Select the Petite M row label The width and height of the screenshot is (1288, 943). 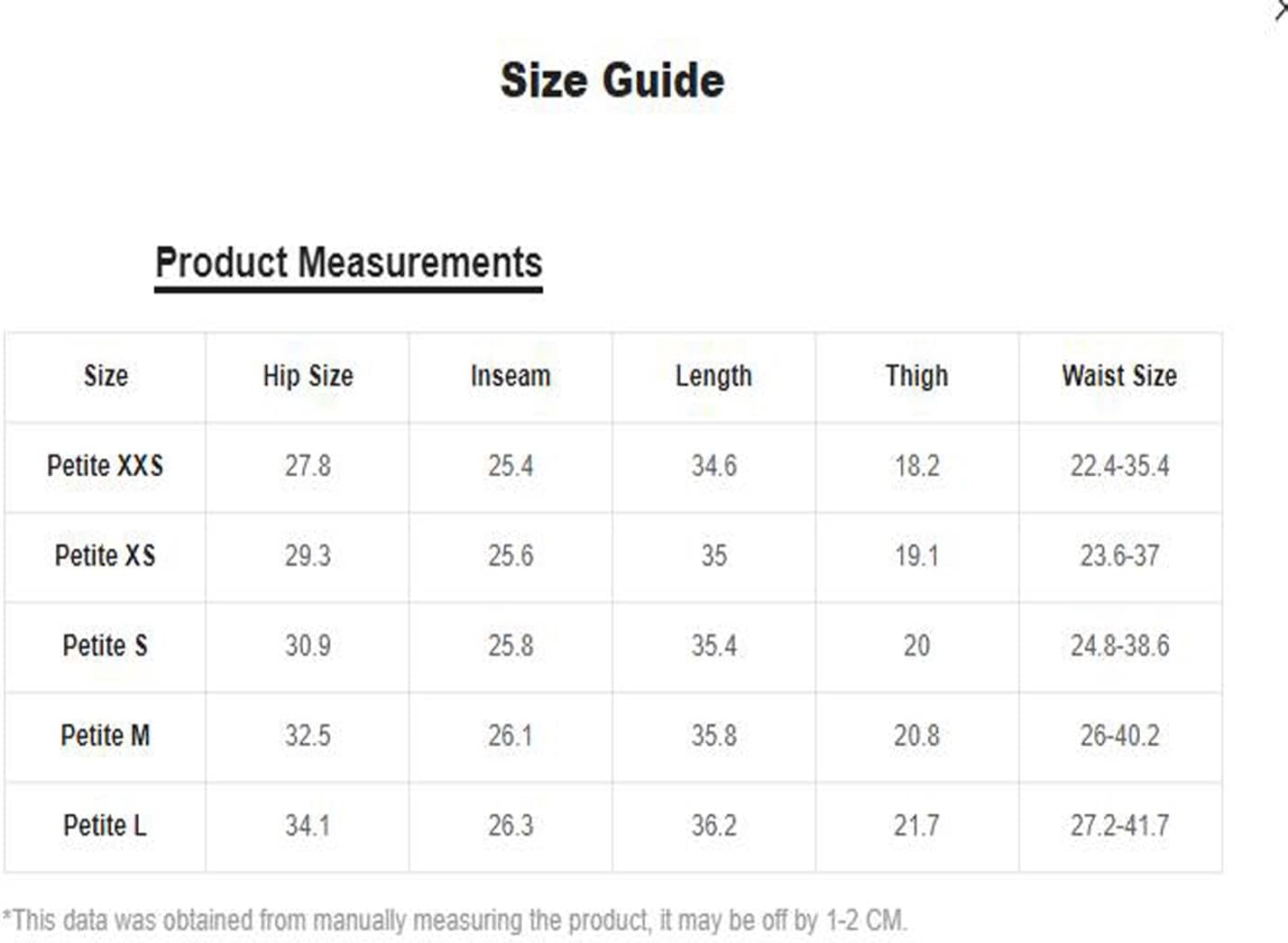[x=105, y=736]
